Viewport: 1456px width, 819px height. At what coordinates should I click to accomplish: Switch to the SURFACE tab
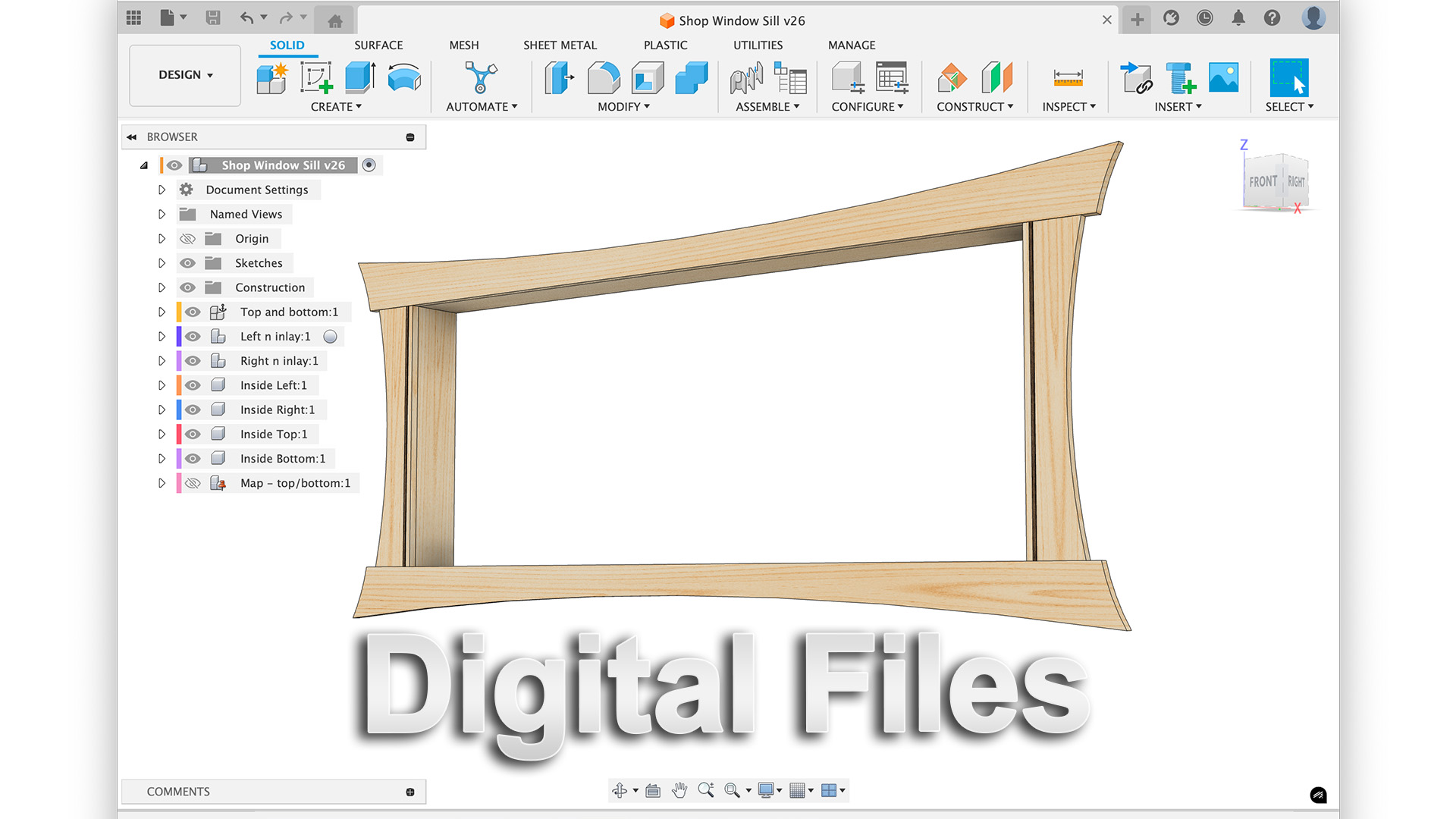click(x=378, y=45)
